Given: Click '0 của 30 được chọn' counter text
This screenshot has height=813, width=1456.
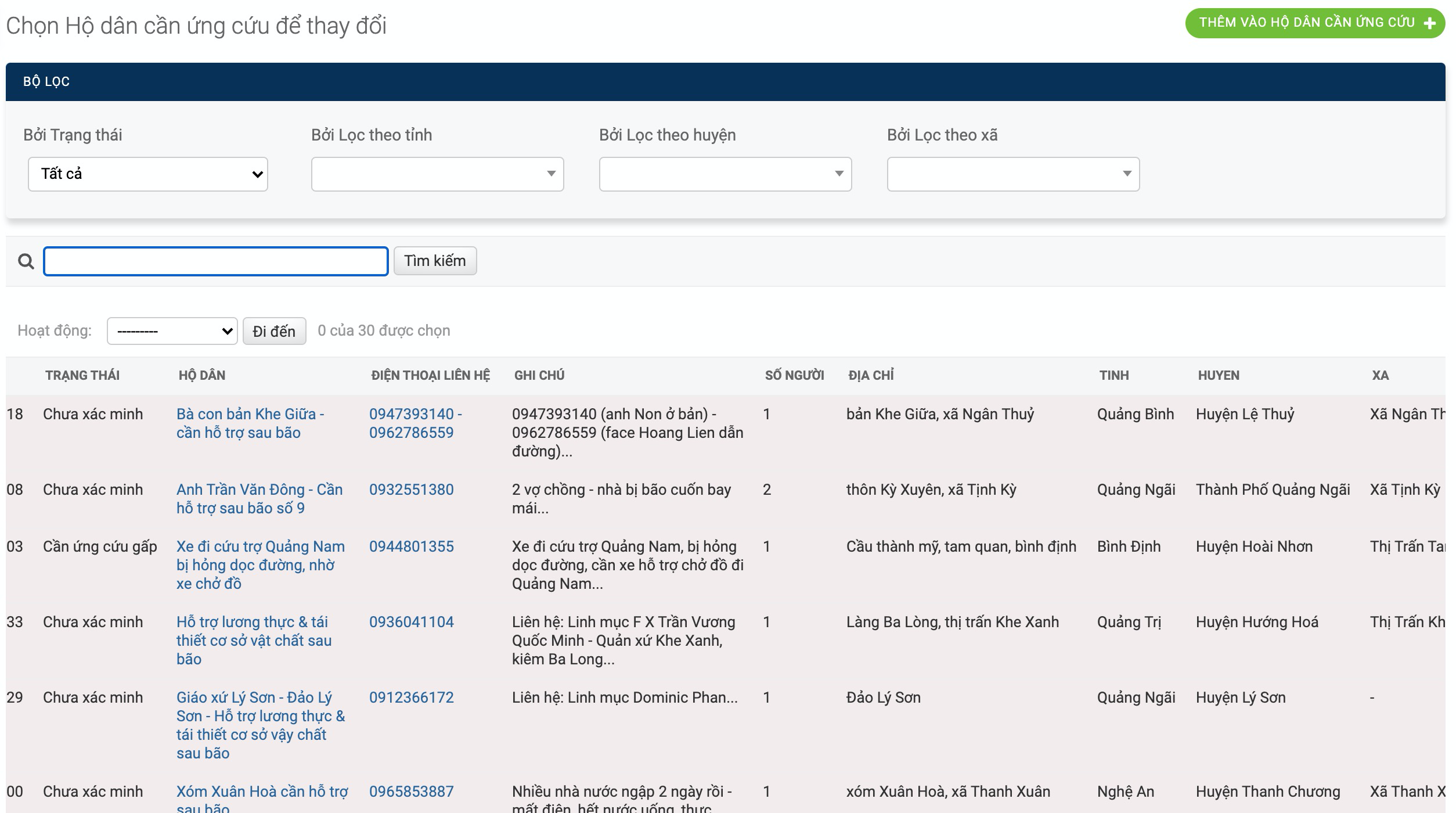Looking at the screenshot, I should pos(384,330).
